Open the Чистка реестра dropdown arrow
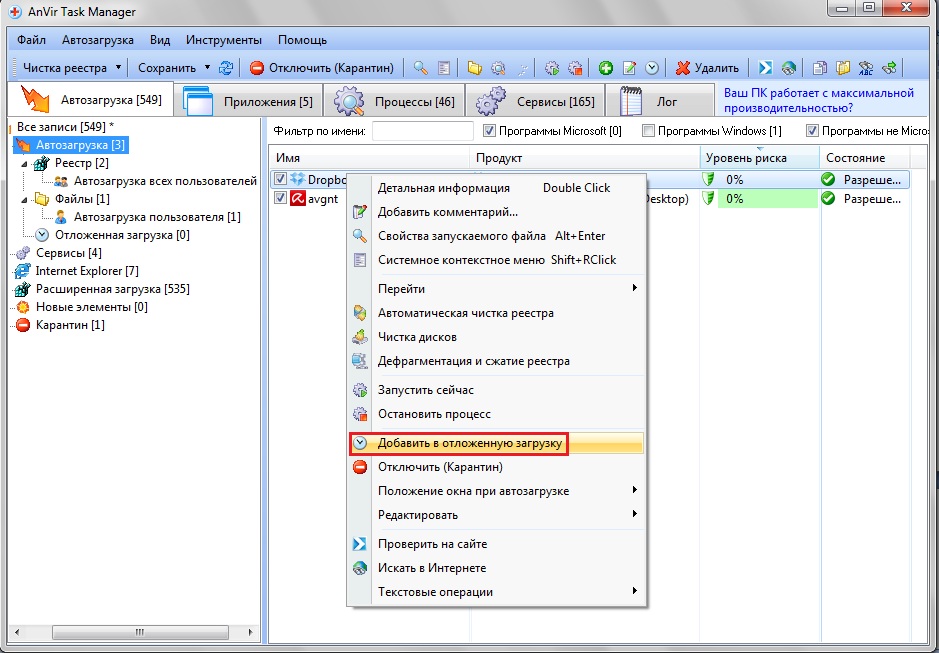This screenshot has width=939, height=653. [118, 67]
